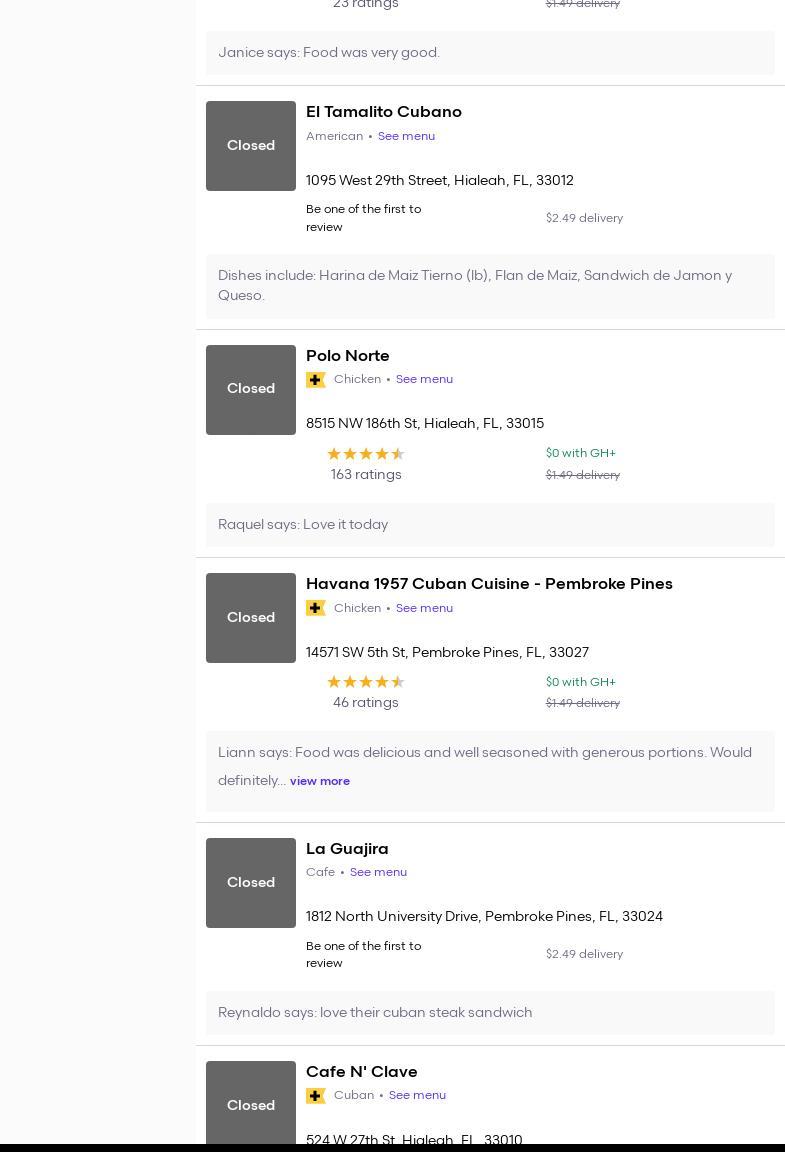Open the Polo Norte menu link

tap(424, 379)
